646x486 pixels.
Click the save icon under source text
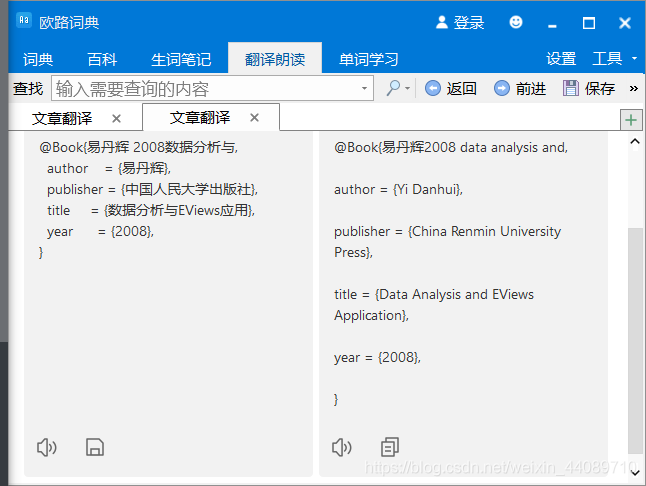[x=95, y=447]
